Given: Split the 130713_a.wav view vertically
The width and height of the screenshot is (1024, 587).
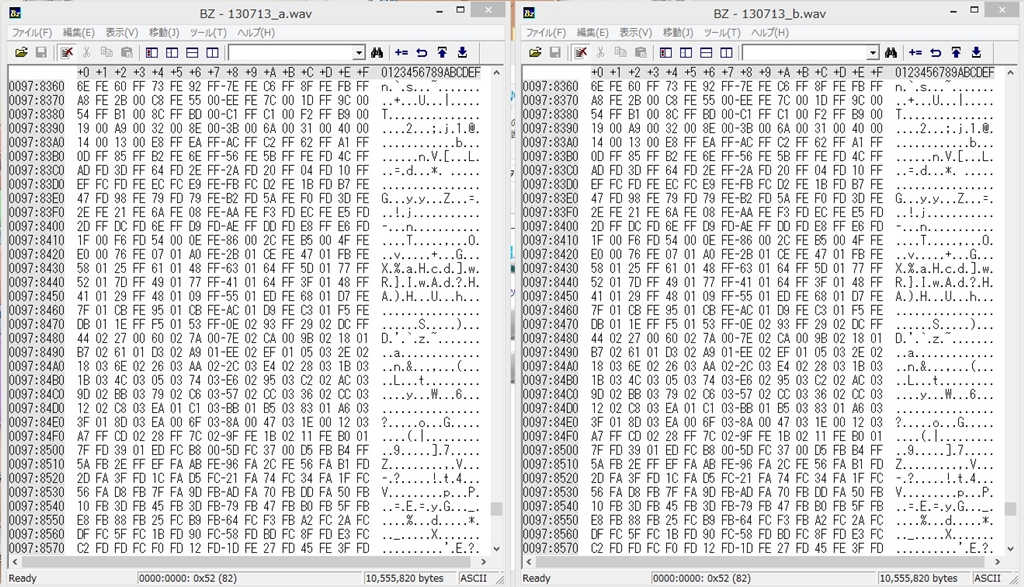Looking at the screenshot, I should [x=212, y=52].
